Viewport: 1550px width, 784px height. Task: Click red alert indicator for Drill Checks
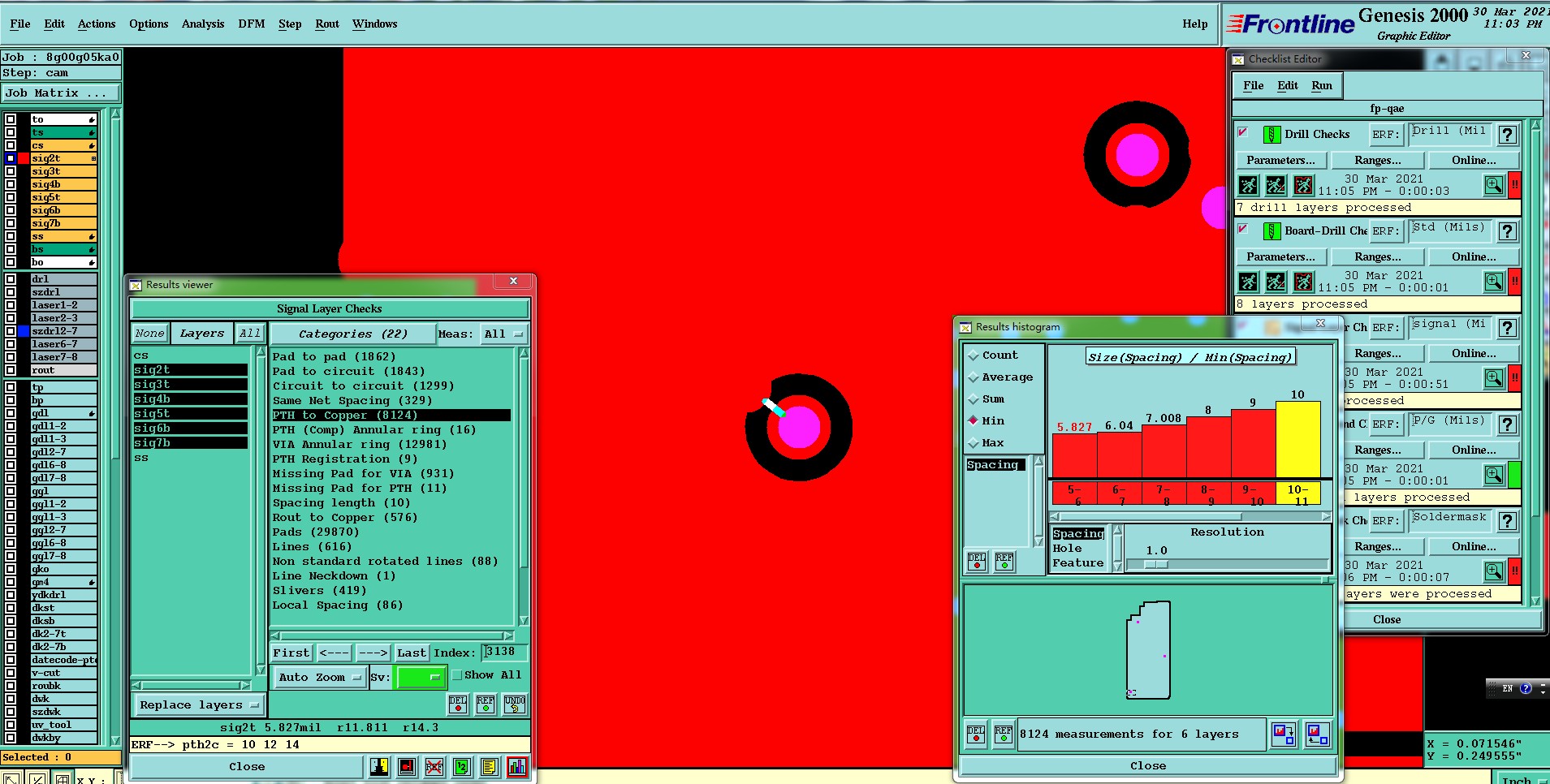tap(1514, 185)
